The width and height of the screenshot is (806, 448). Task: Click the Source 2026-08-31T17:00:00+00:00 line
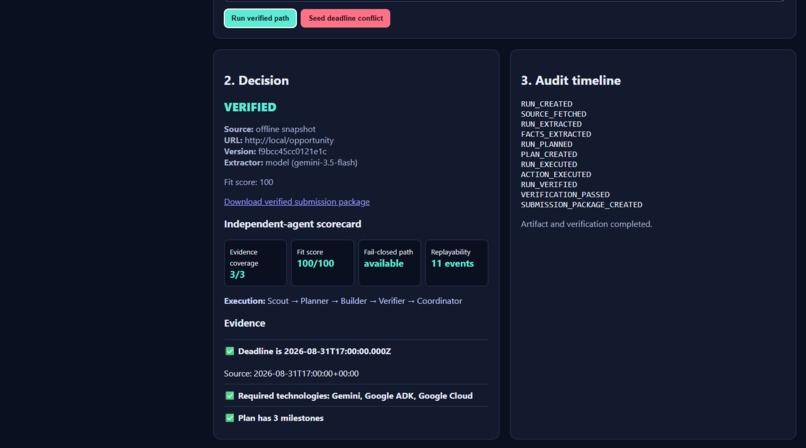coord(291,374)
